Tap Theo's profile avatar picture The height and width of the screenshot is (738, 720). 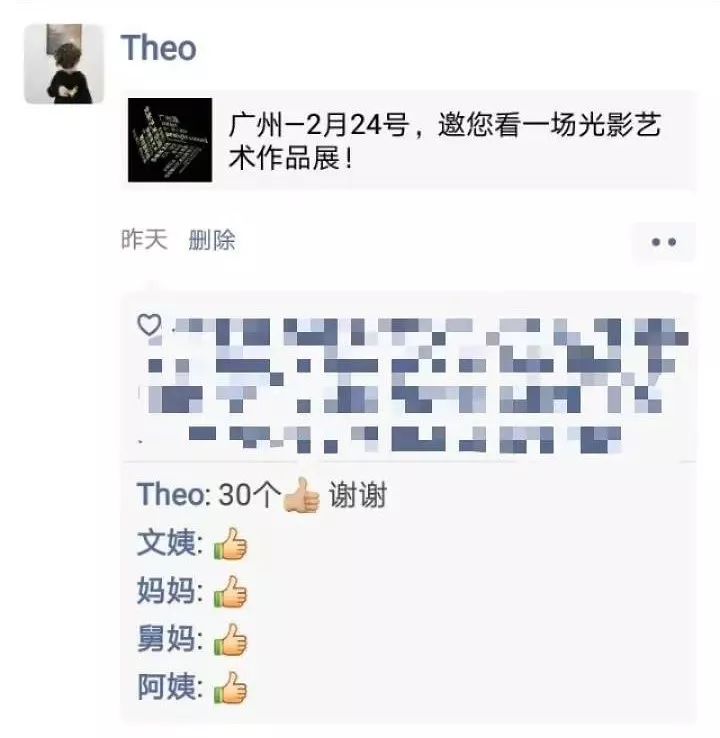(x=64, y=64)
